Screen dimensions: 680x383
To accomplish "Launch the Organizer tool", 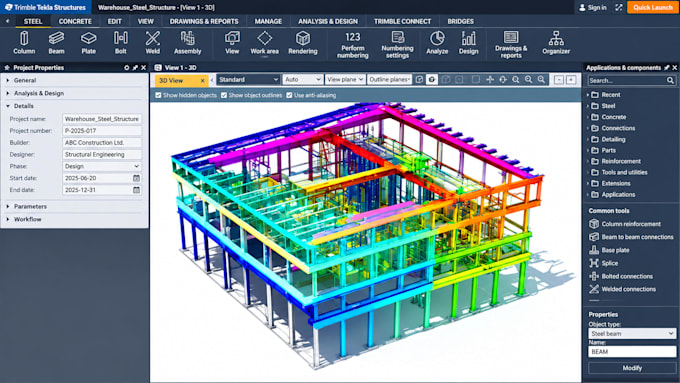I will point(556,43).
